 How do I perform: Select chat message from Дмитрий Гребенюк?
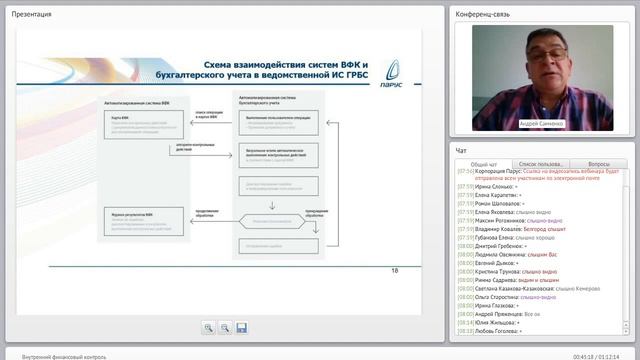click(x=492, y=246)
